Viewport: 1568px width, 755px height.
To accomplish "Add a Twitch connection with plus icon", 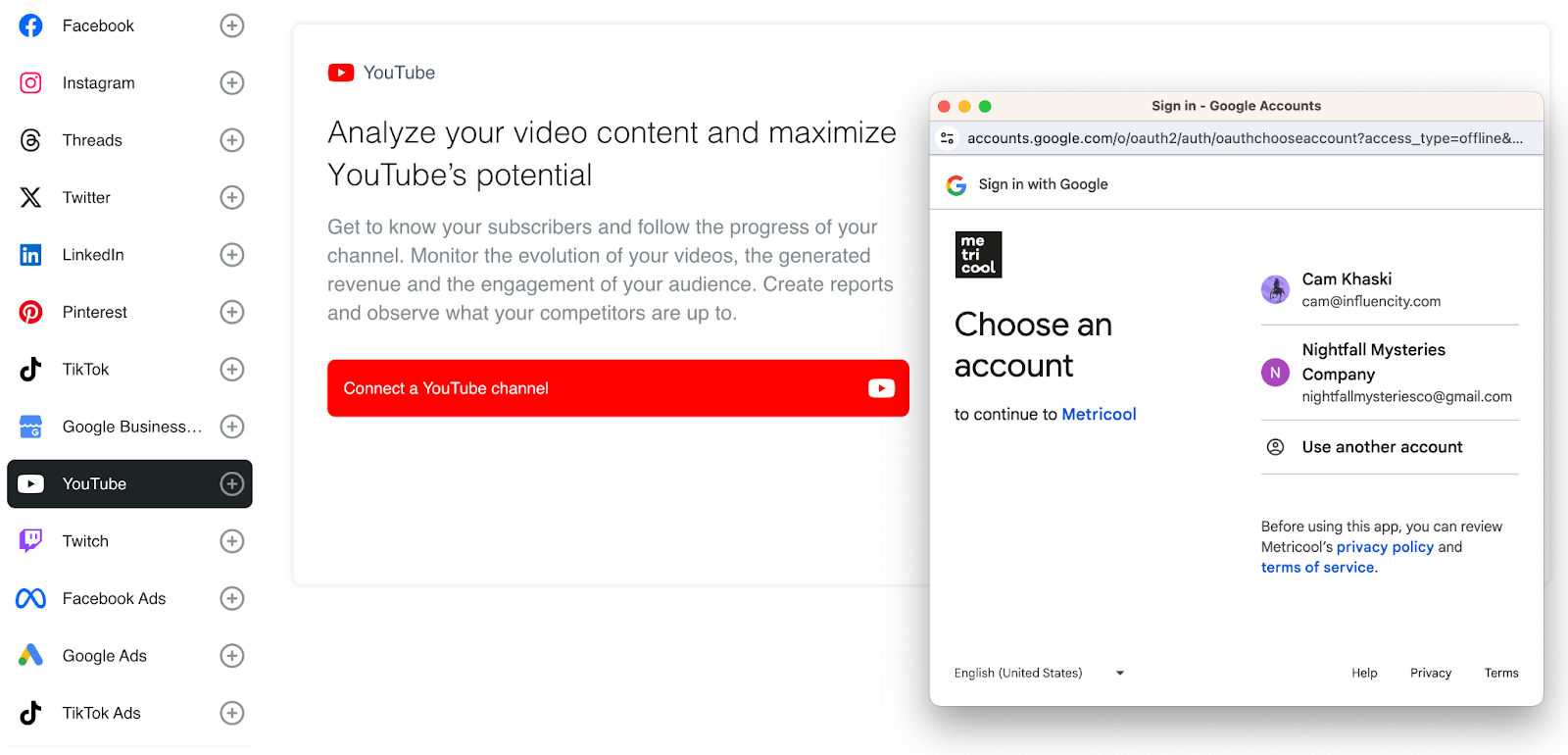I will click(232, 541).
